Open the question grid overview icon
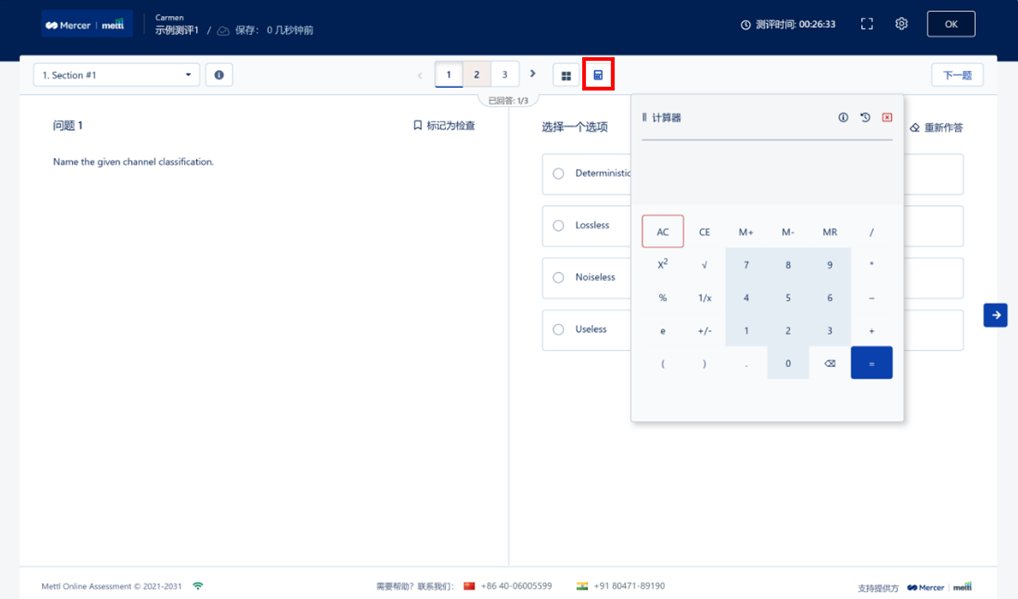The image size is (1018, 599). pyautogui.click(x=566, y=75)
